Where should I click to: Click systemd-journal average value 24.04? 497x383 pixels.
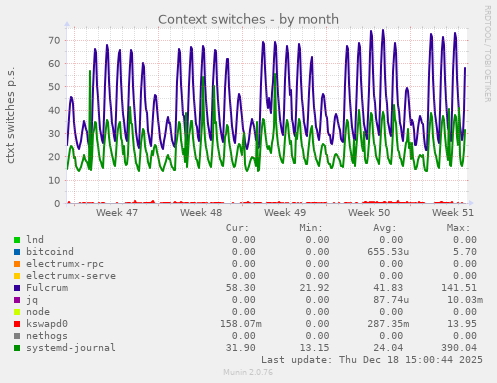coord(388,347)
